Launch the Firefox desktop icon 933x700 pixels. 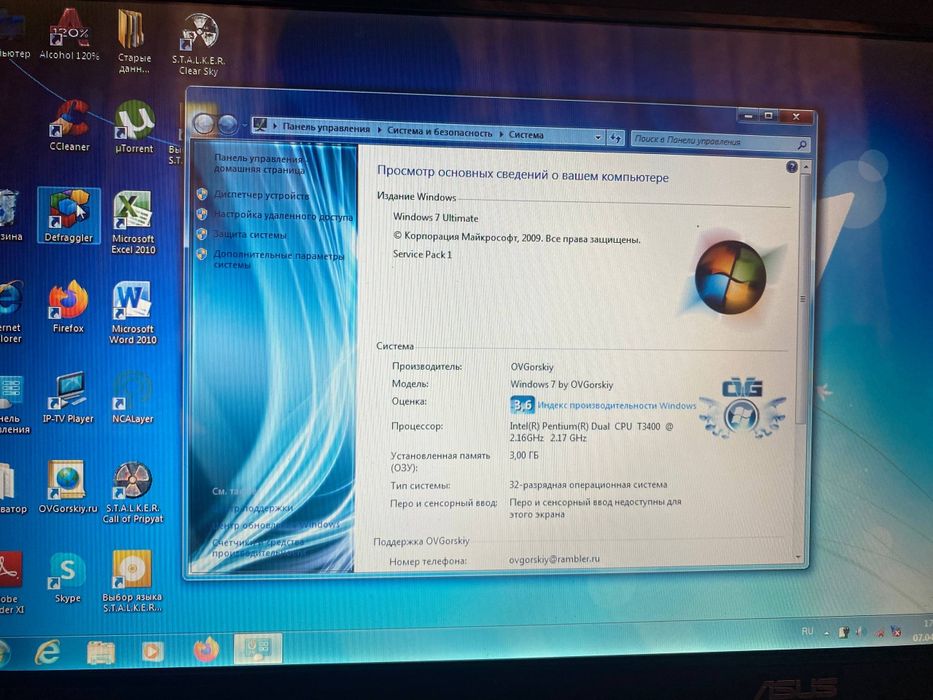pos(68,307)
